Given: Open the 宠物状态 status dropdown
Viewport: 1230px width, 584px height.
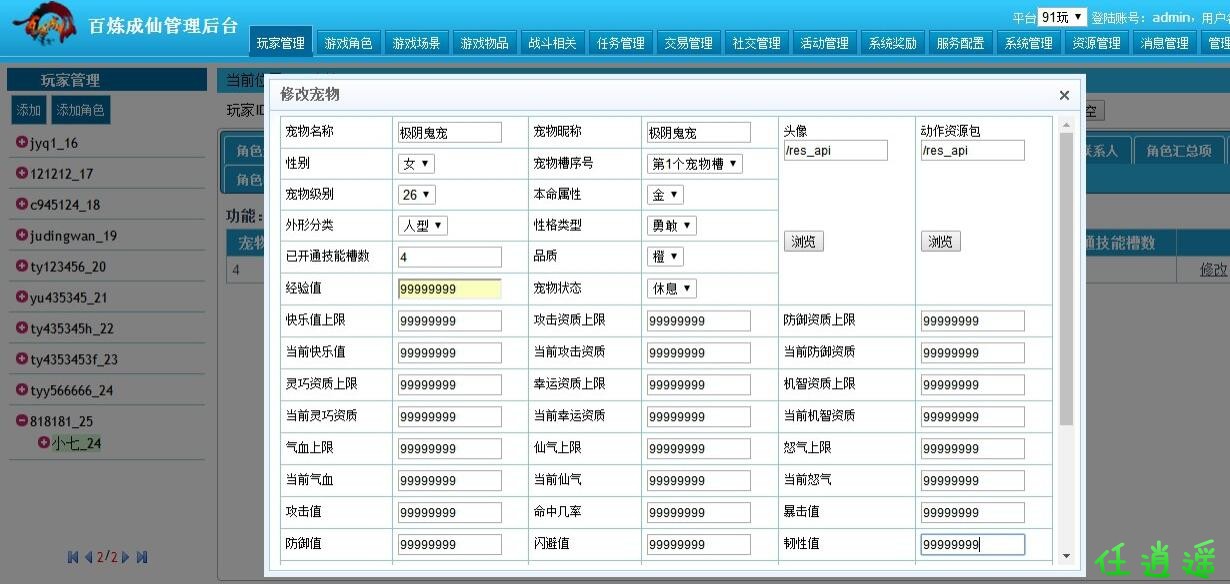Looking at the screenshot, I should click(672, 288).
